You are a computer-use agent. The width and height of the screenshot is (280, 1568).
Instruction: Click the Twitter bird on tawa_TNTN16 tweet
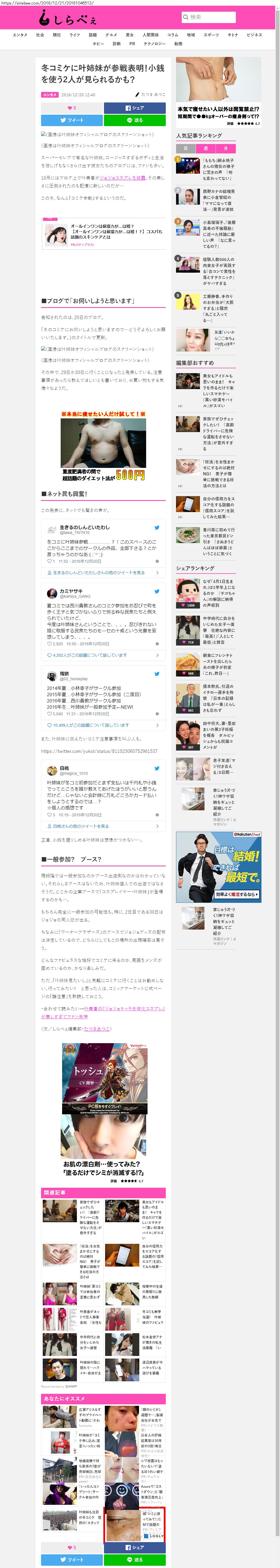pos(157,527)
